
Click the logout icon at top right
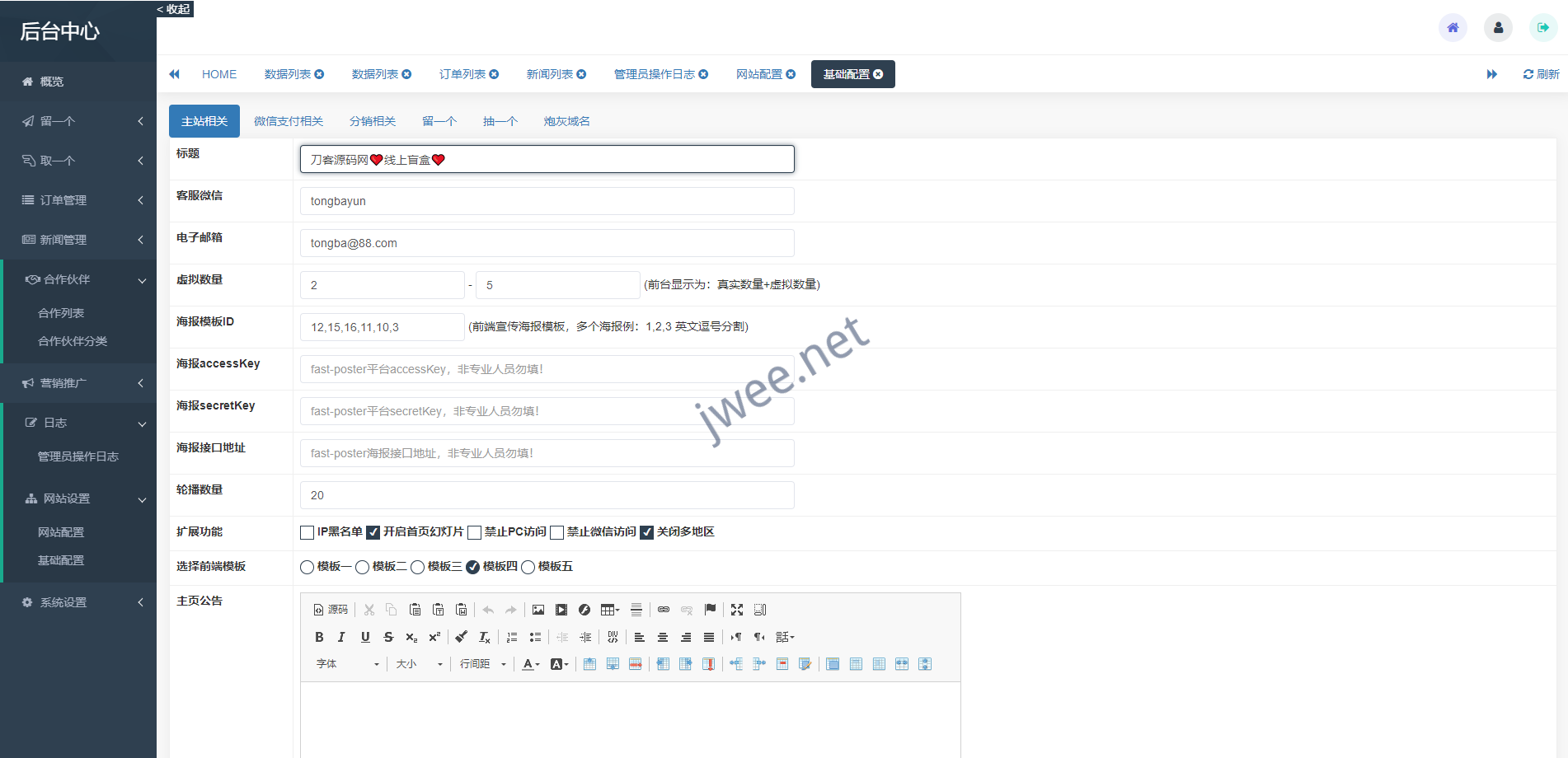[1543, 27]
